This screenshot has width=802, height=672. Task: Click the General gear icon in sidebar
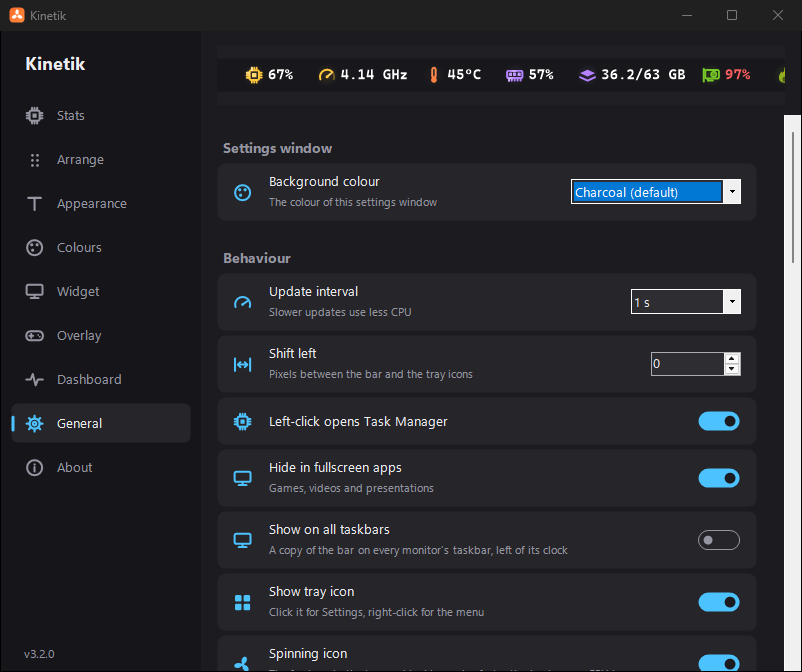34,423
